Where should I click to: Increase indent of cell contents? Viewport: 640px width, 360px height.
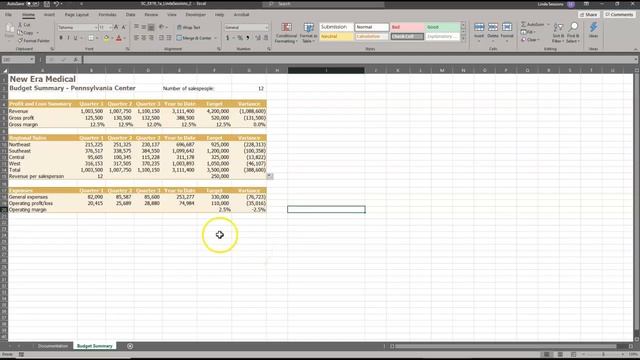[169, 38]
